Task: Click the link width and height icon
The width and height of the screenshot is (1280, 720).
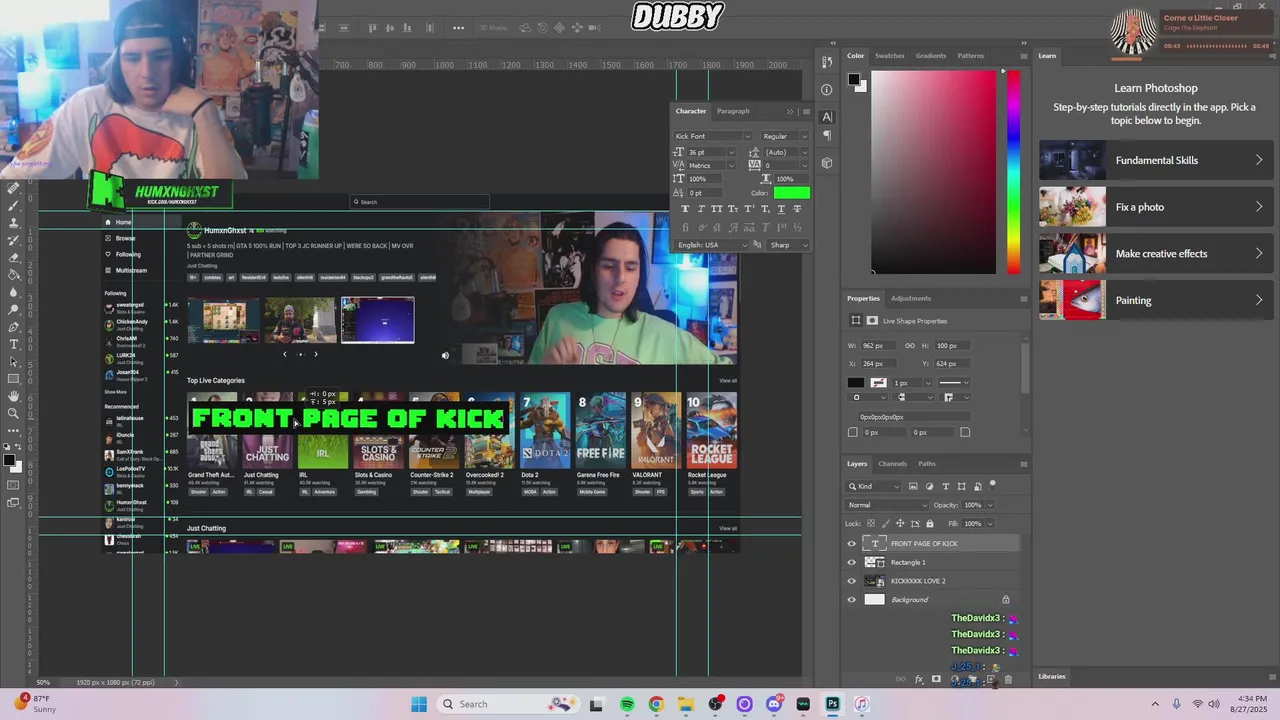Action: 910,346
